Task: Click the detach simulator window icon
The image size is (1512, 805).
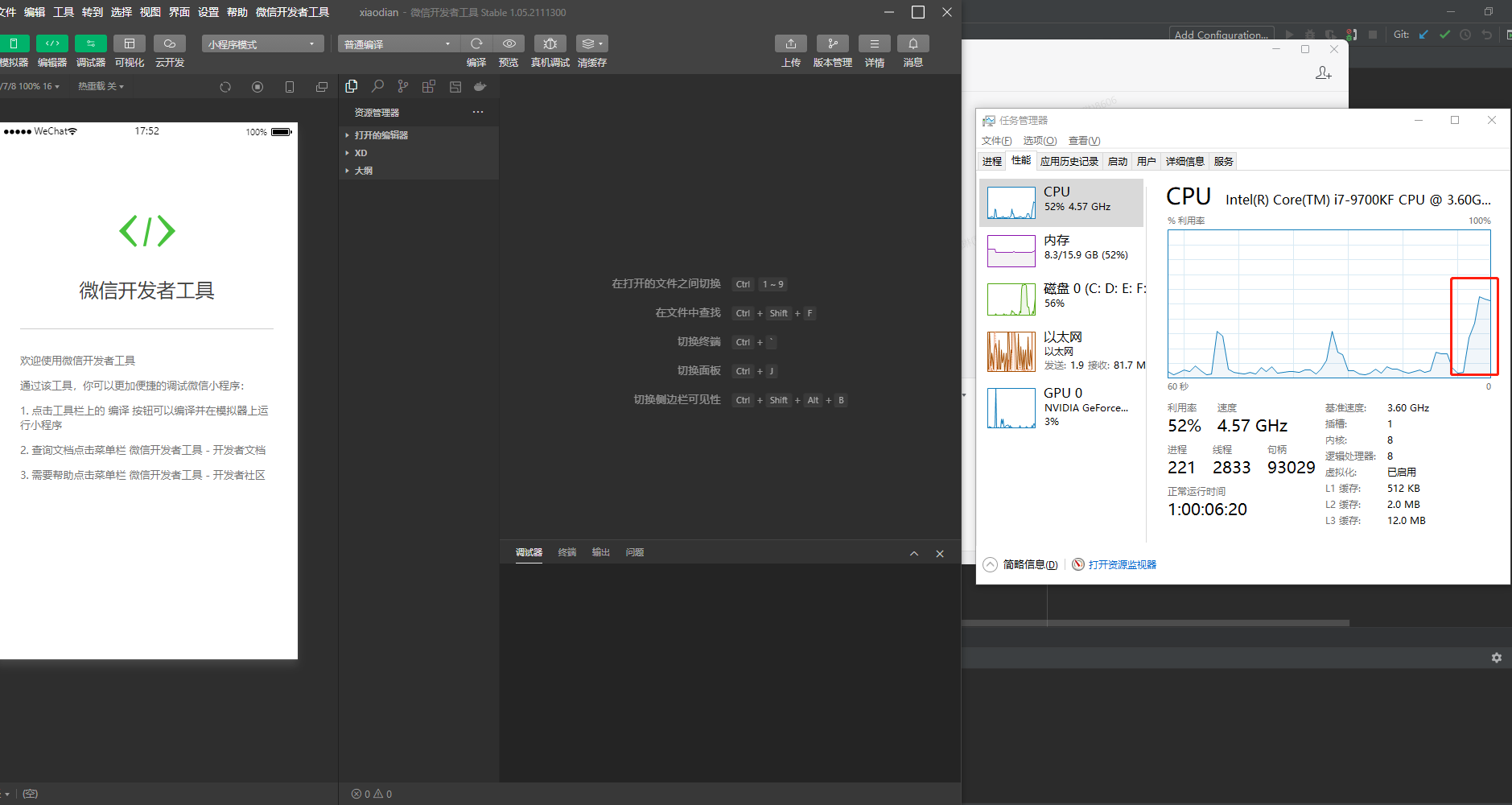Action: point(322,87)
